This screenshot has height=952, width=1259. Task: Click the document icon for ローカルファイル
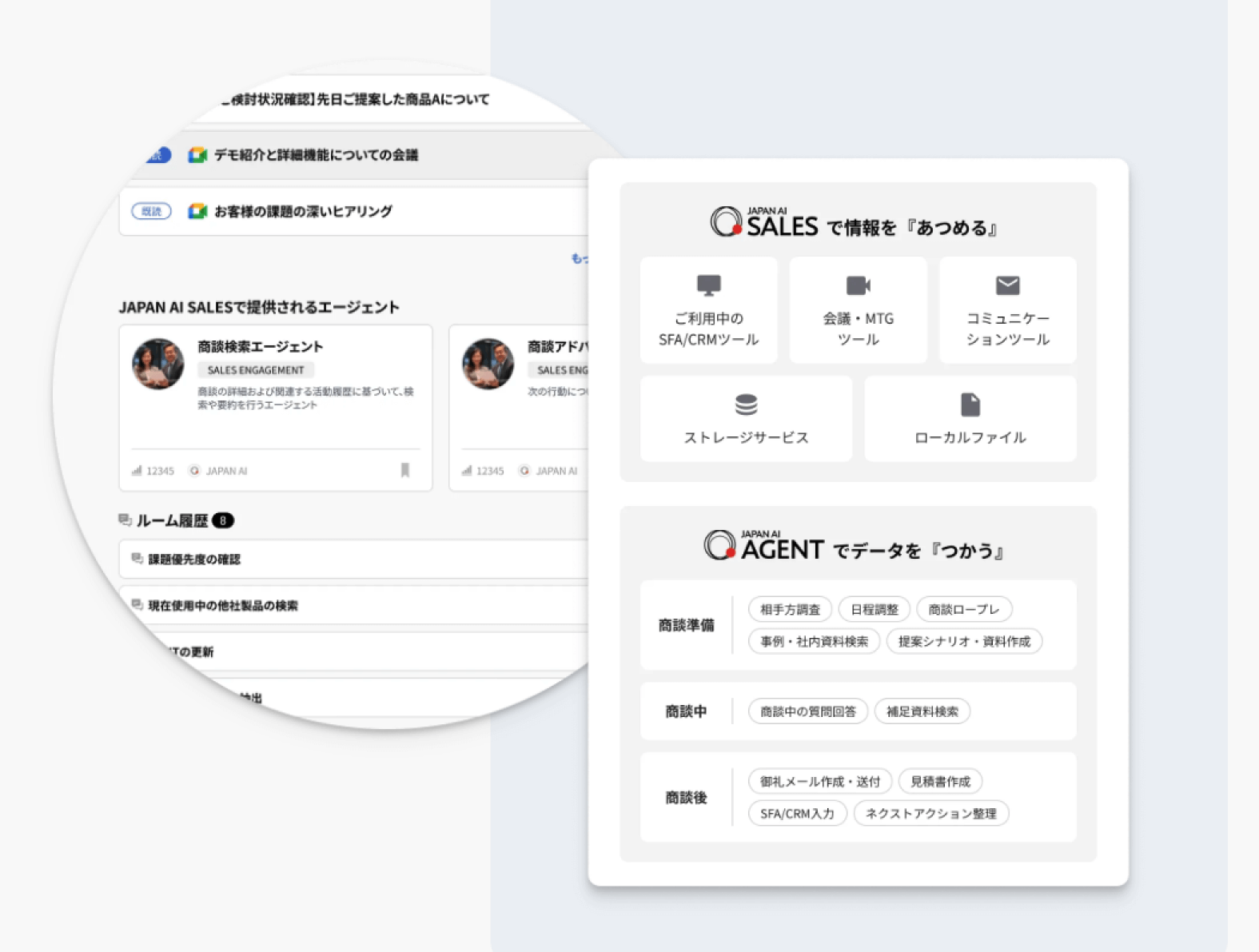(970, 404)
